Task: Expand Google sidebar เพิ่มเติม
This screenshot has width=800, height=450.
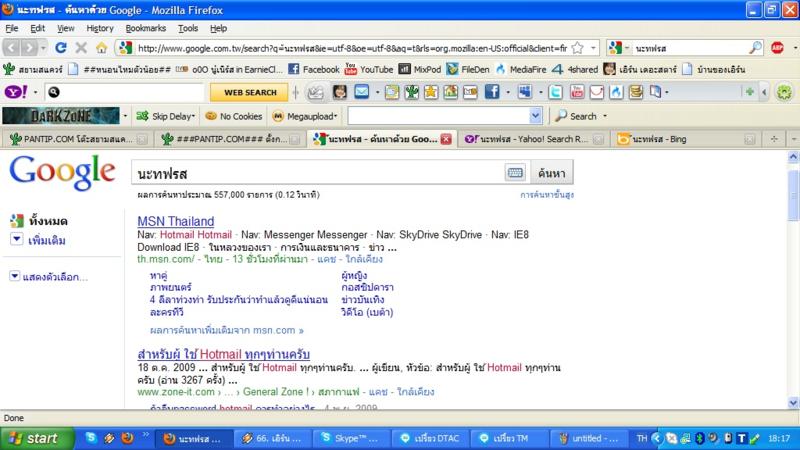Action: 38,240
